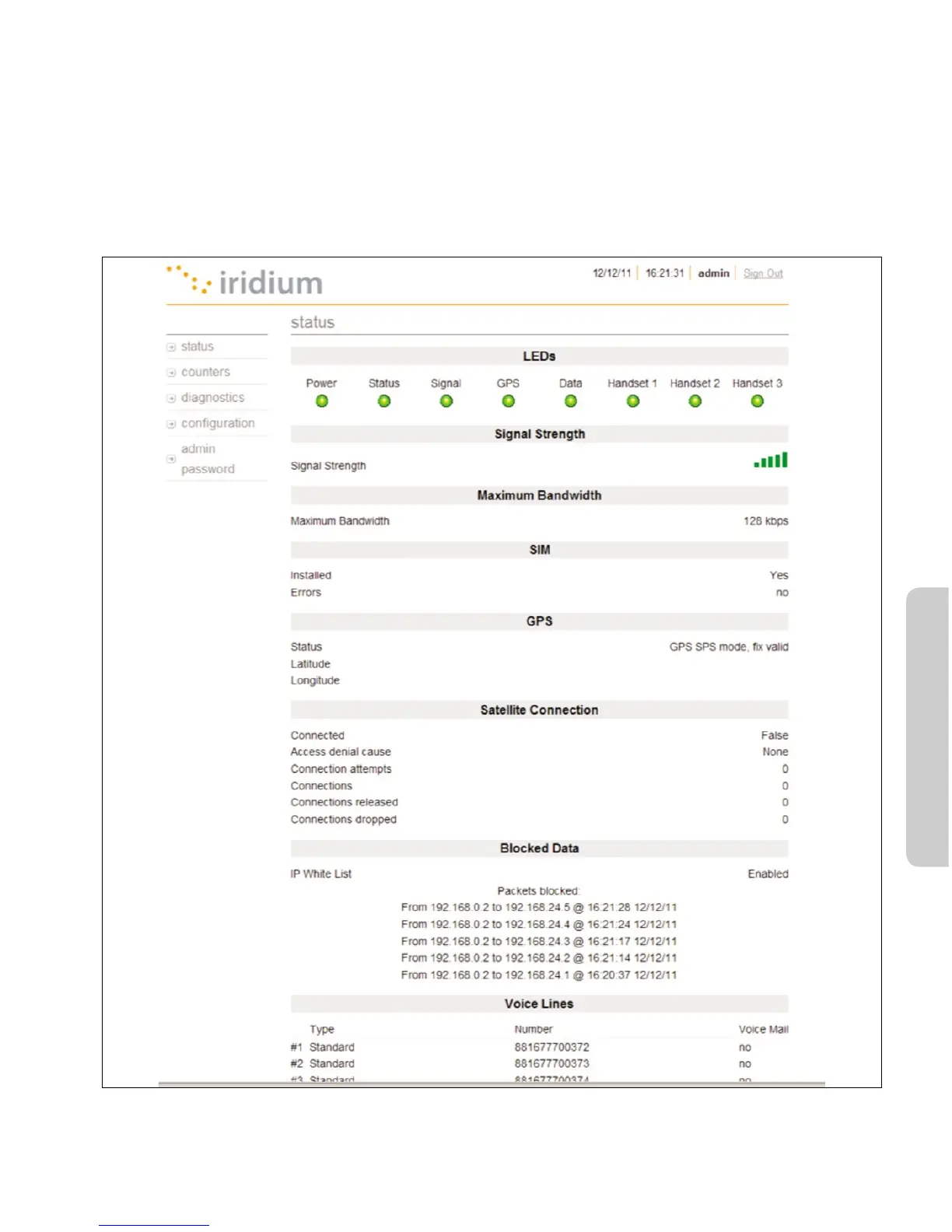This screenshot has width=952, height=1232.
Task: Click the arrow icon beside configuration
Action: pos(171,425)
